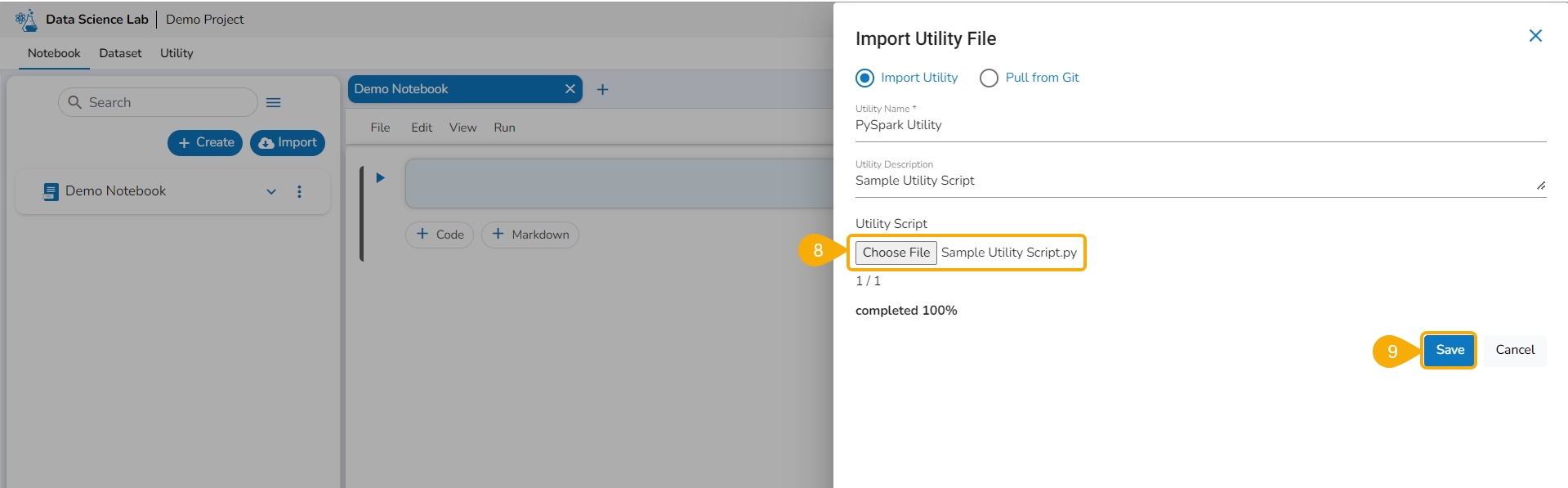Switch to the Dataset tab
This screenshot has width=1568, height=488.
[120, 53]
